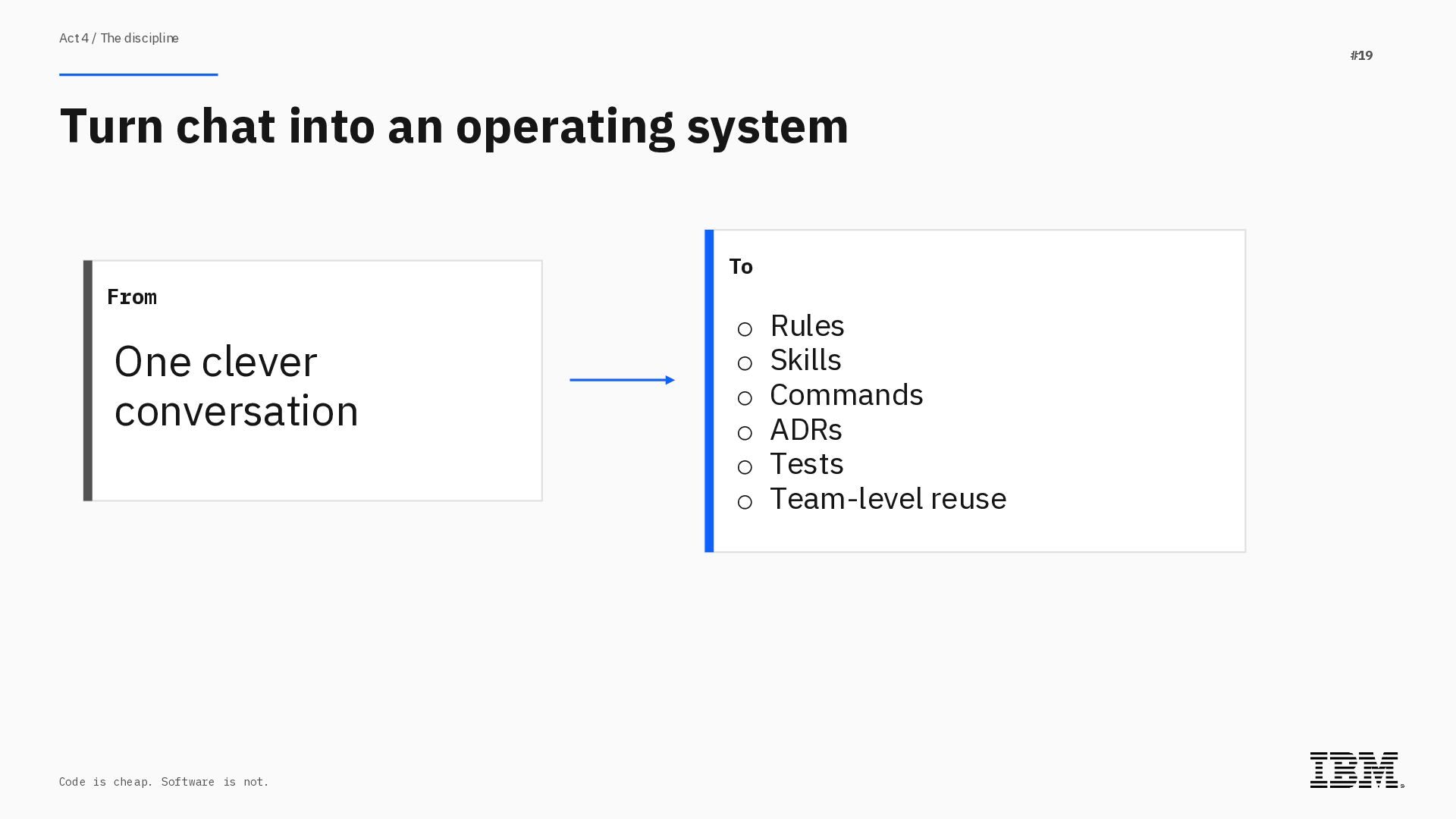This screenshot has width=1456, height=819.
Task: Click the slide number #19
Action: coord(1361,55)
